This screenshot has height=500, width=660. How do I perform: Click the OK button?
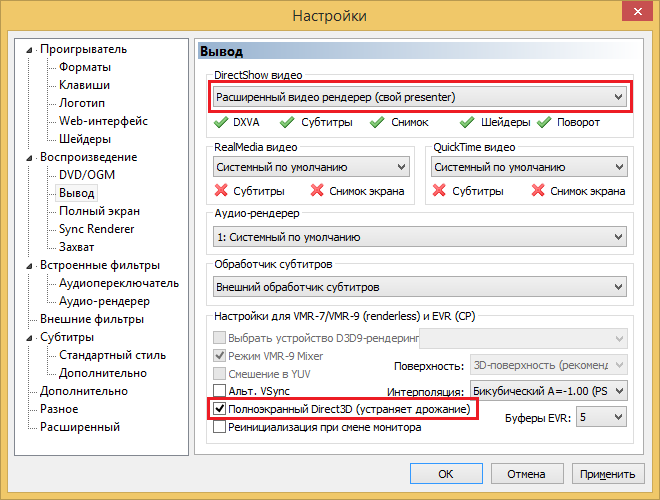point(446,474)
